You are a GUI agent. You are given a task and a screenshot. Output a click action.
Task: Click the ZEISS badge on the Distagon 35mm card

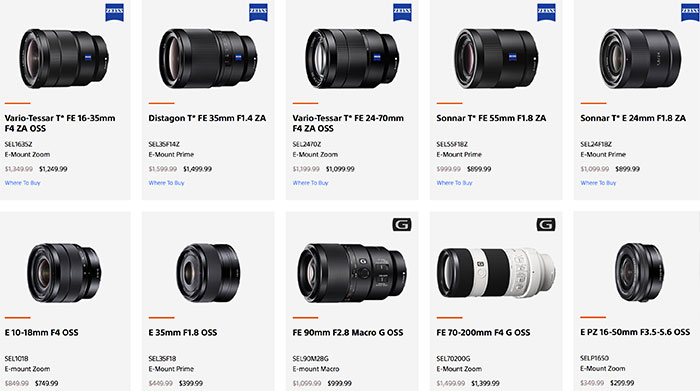click(258, 12)
